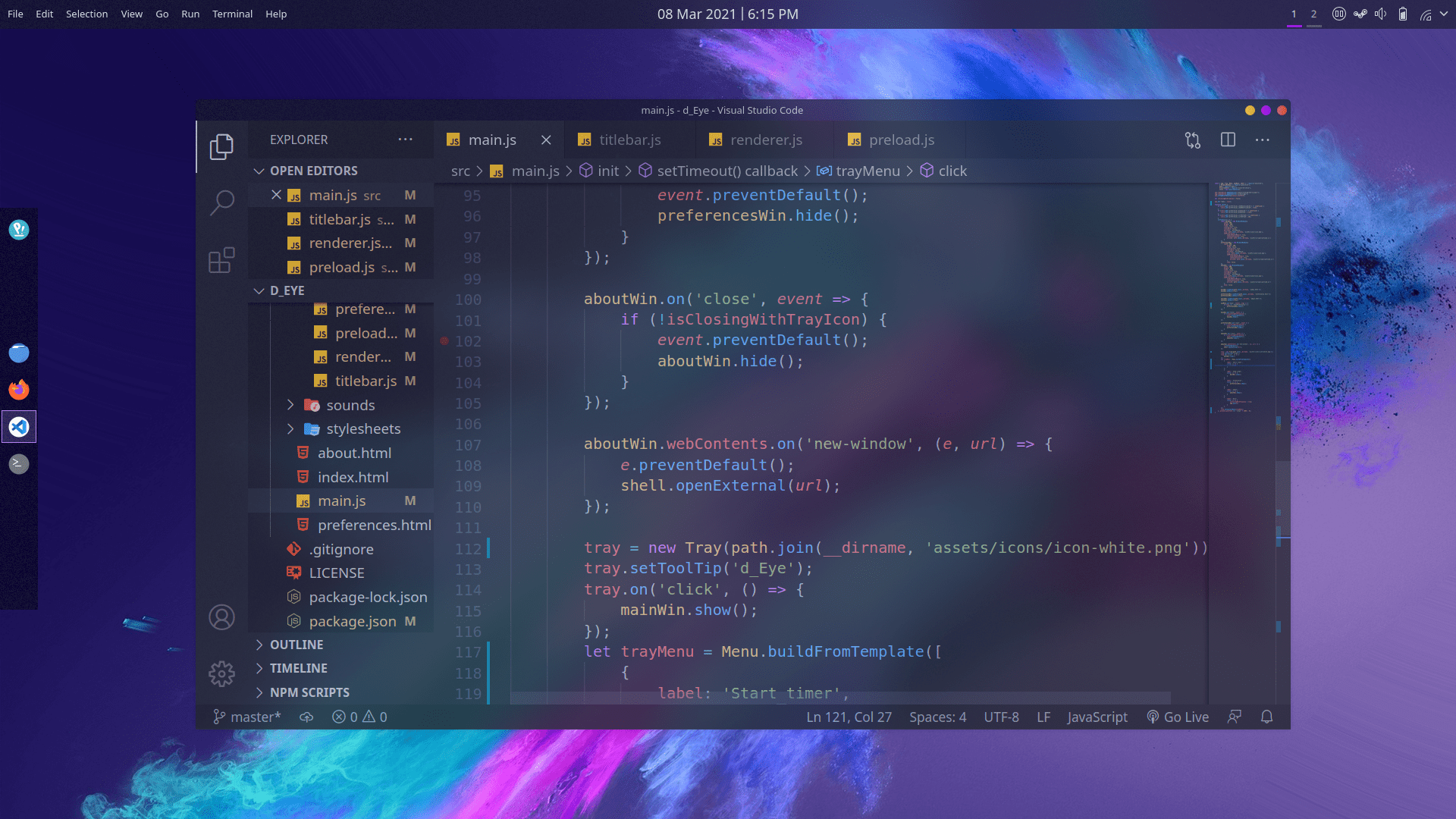The width and height of the screenshot is (1456, 819).
Task: Expand the Outline section
Action: pyautogui.click(x=341, y=645)
